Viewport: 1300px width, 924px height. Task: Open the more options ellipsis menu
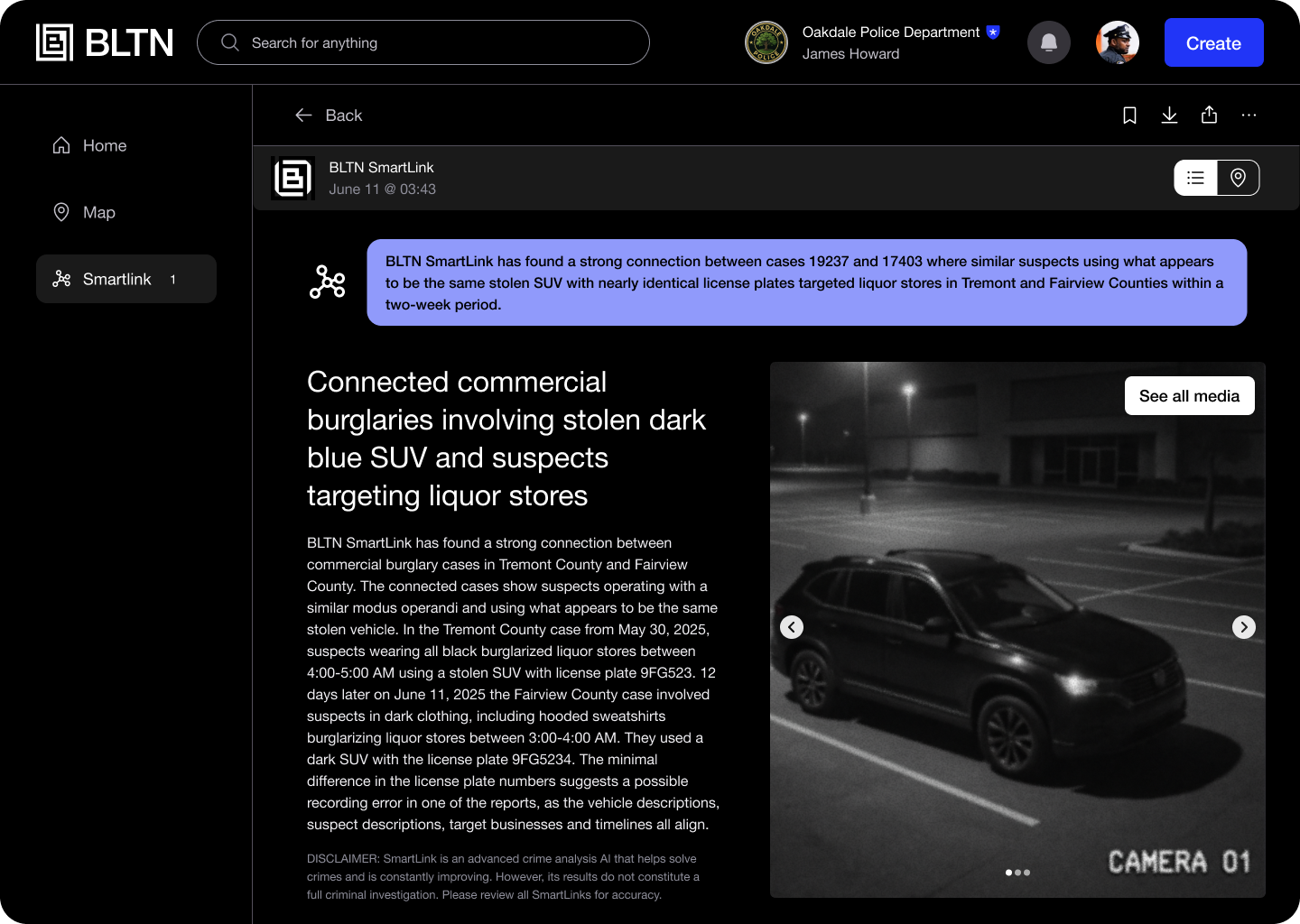pos(1249,115)
